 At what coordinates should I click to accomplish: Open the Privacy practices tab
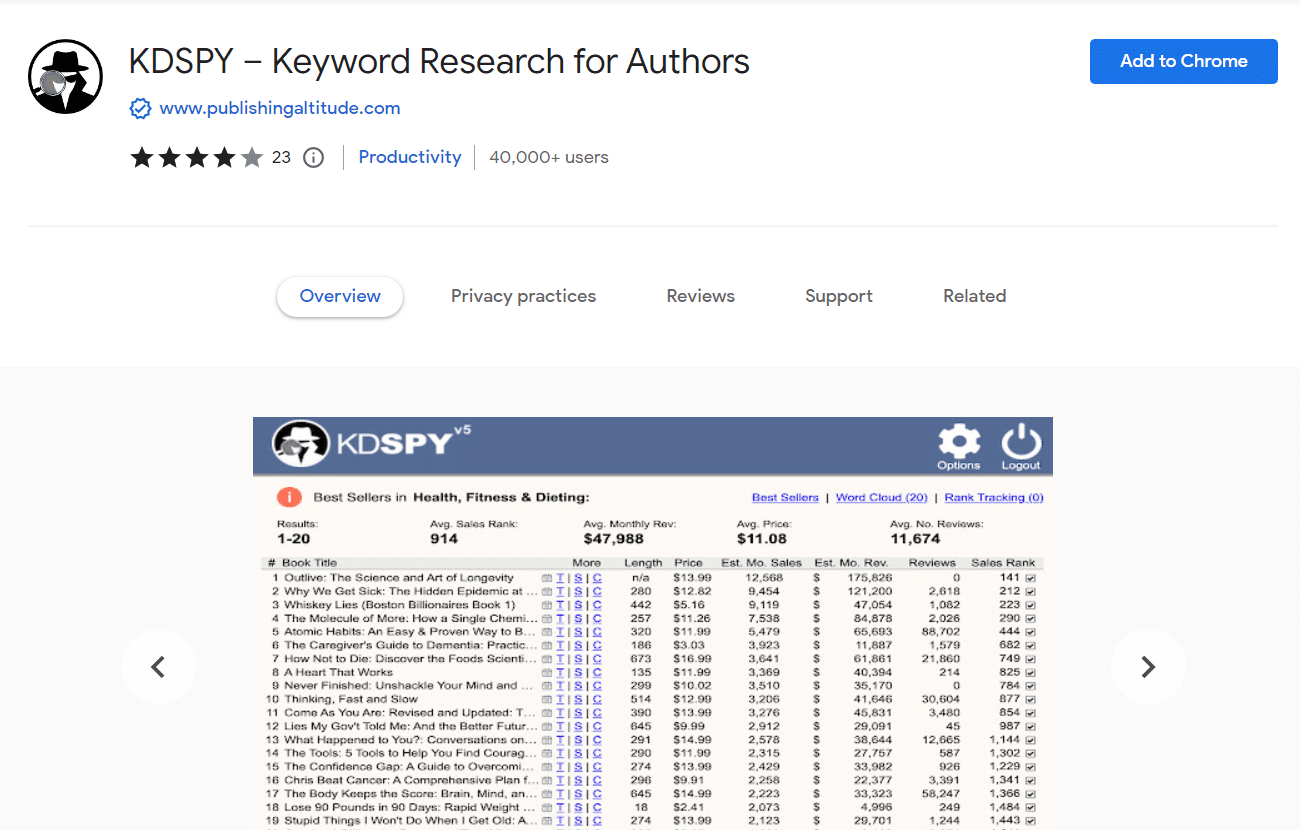[523, 297]
